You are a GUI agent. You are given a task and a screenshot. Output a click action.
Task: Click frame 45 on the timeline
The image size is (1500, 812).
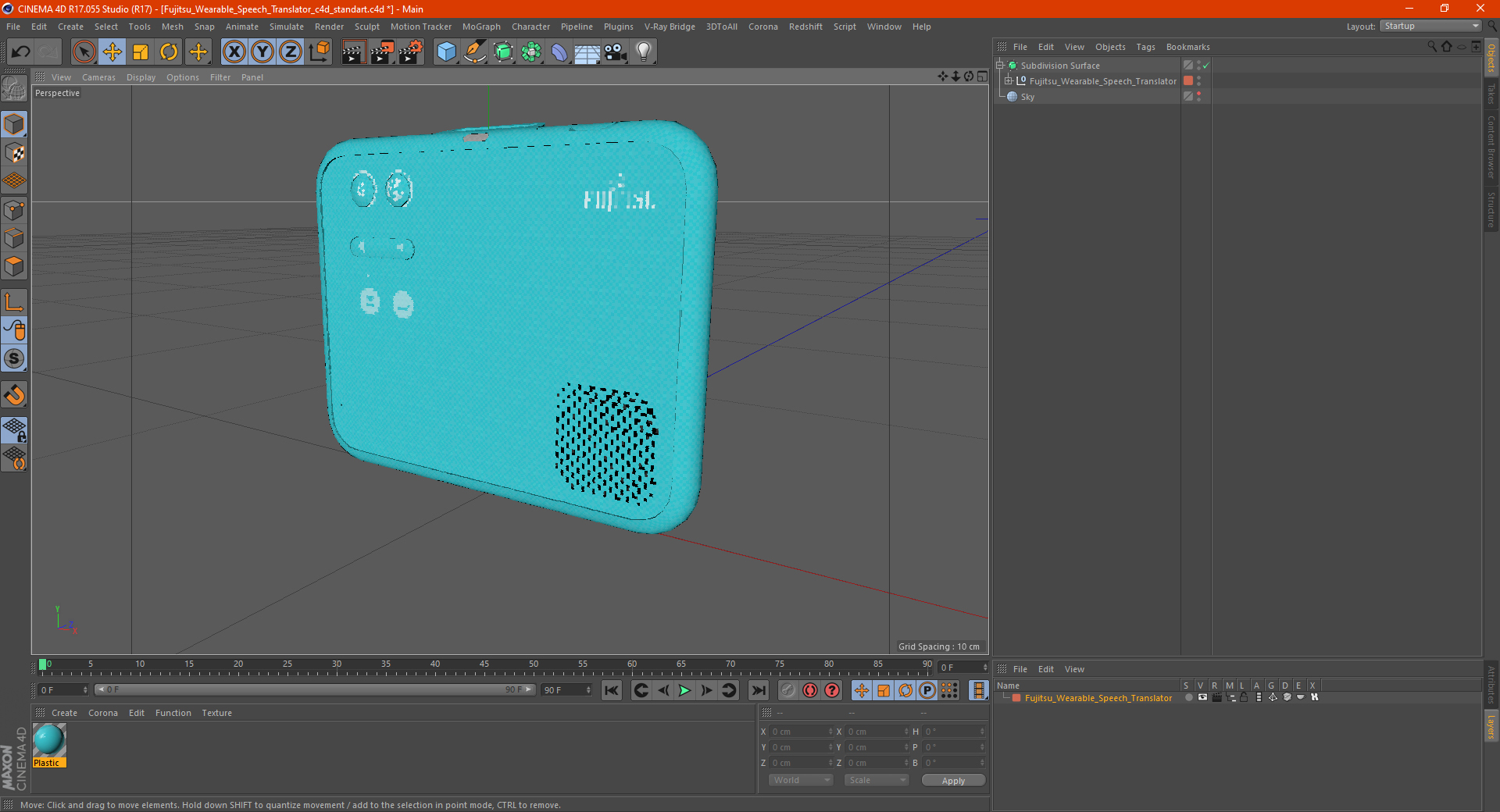(484, 665)
